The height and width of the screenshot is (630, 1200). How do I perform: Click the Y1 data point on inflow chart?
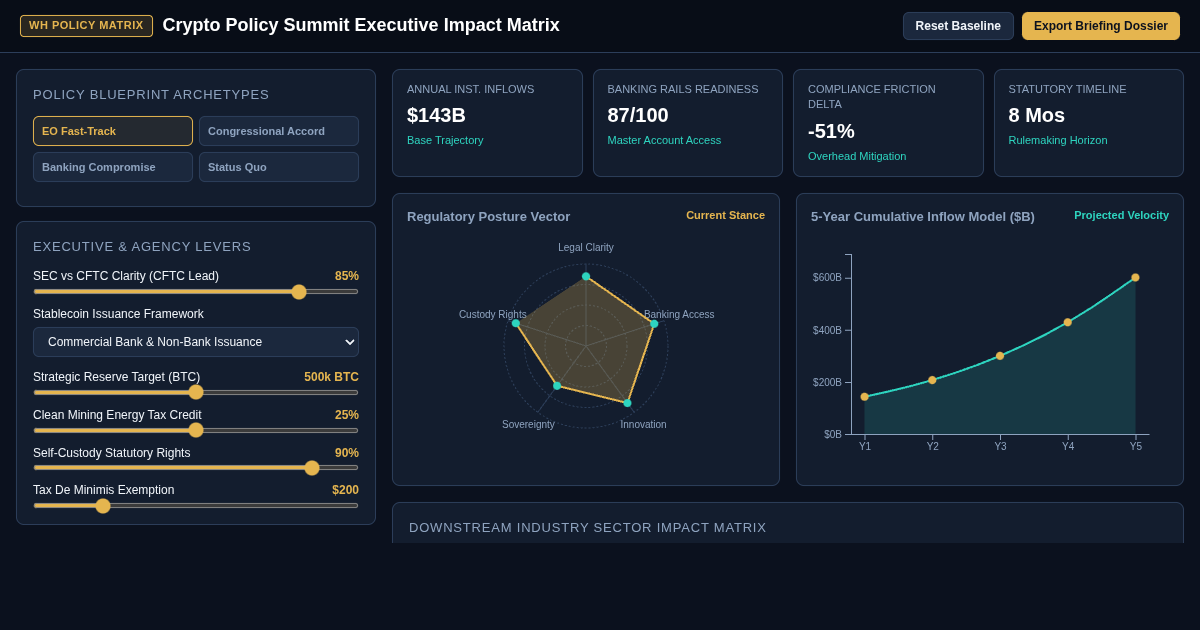[865, 397]
